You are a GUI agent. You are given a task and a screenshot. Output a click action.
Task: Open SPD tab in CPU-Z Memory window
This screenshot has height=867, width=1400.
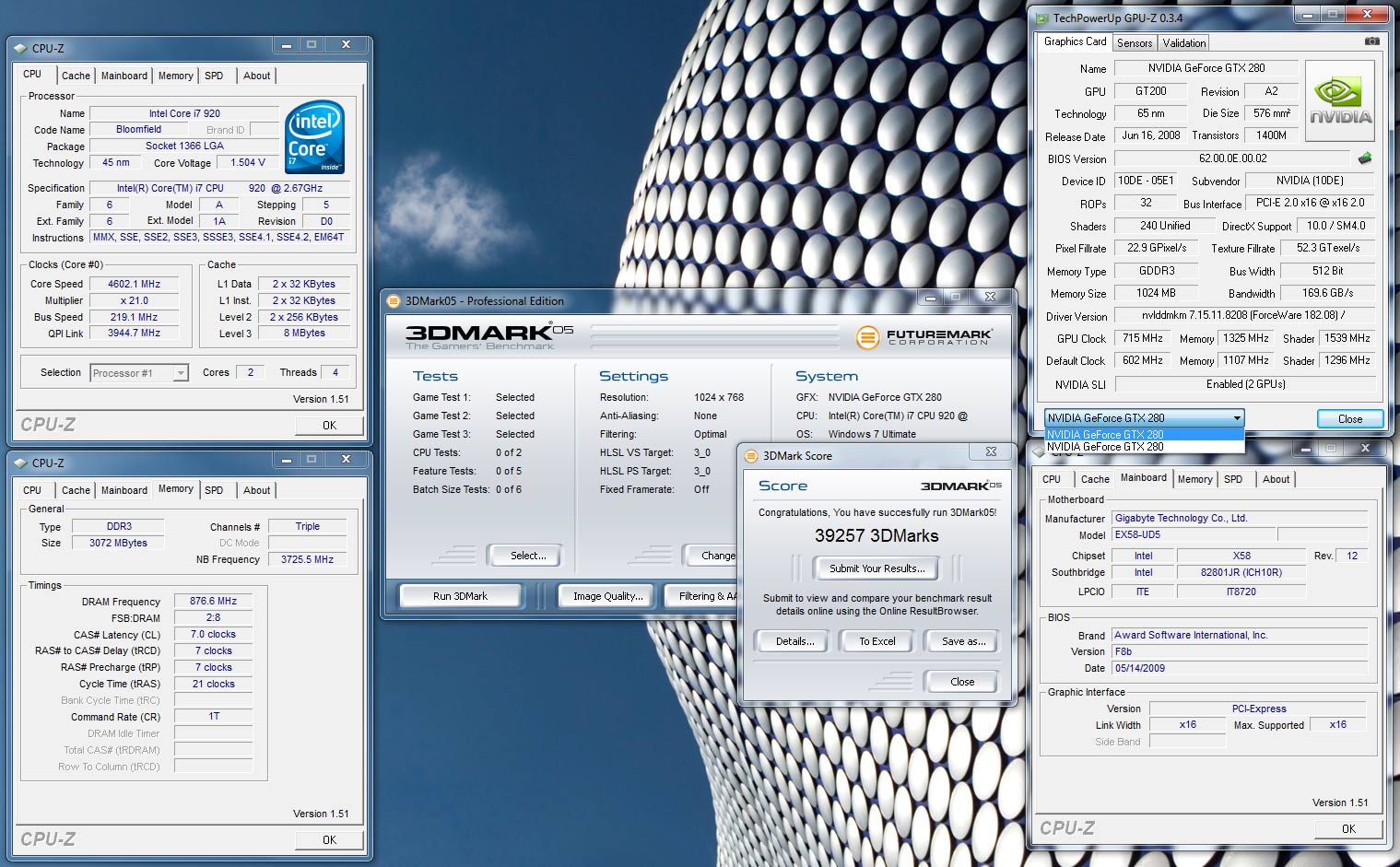click(214, 490)
